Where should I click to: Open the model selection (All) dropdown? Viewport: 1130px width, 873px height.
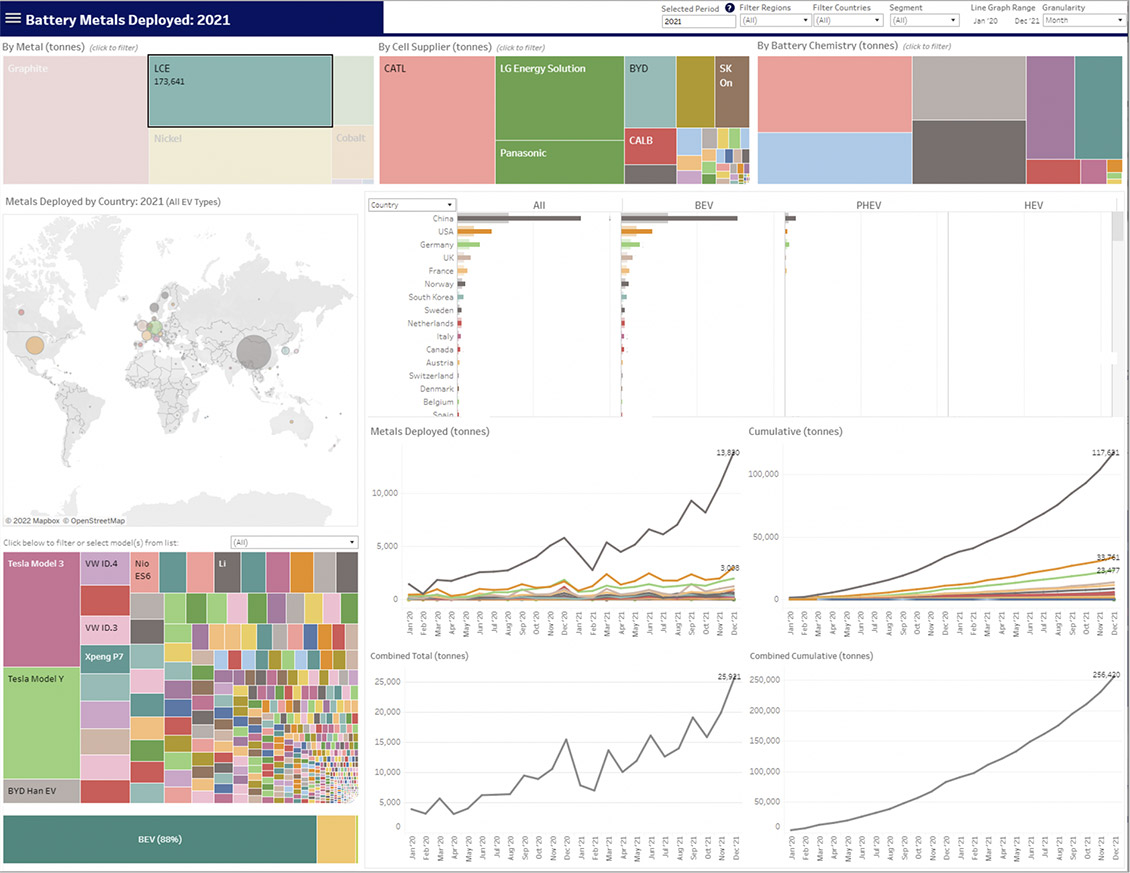tap(293, 542)
